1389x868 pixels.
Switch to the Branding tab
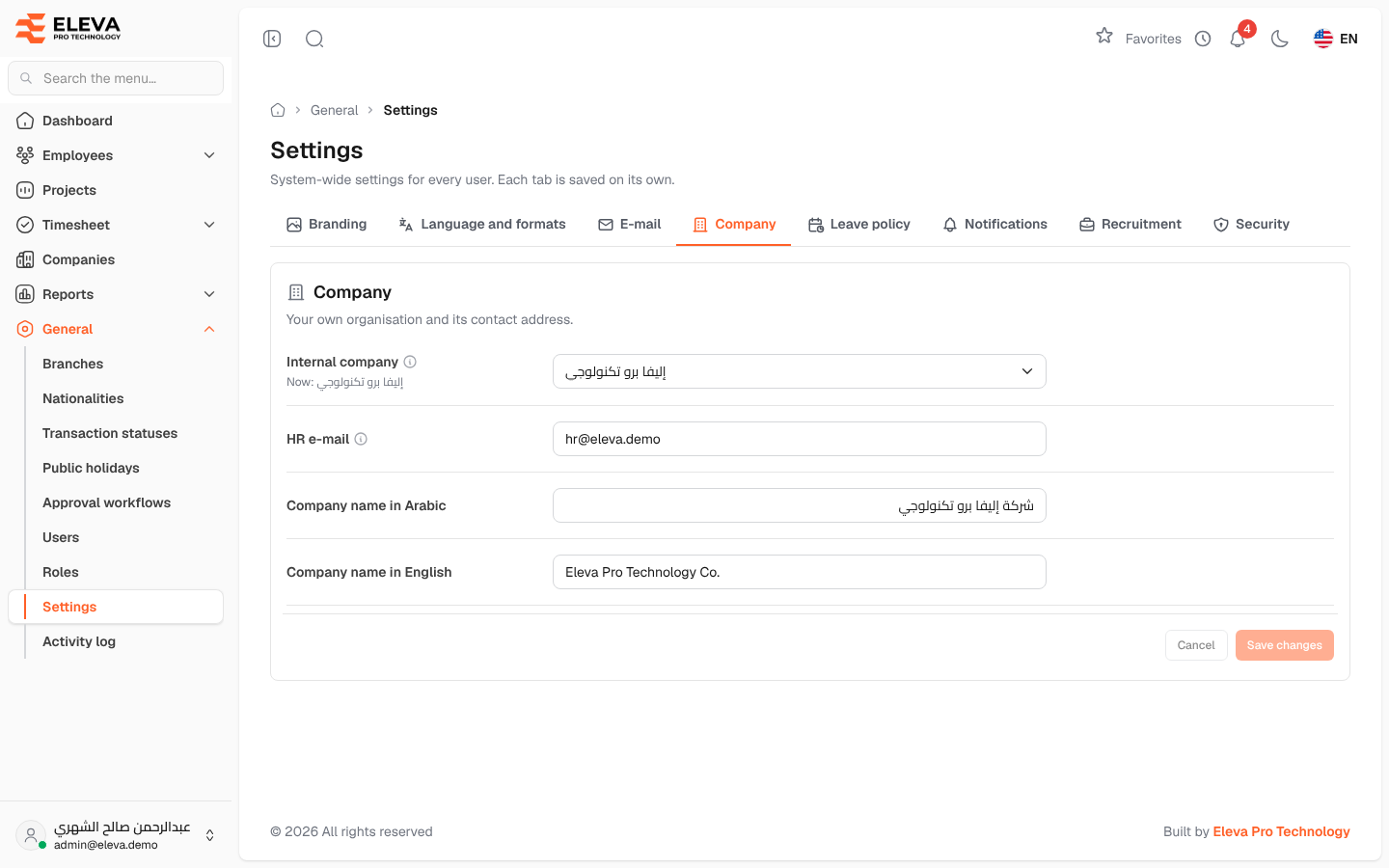[326, 224]
